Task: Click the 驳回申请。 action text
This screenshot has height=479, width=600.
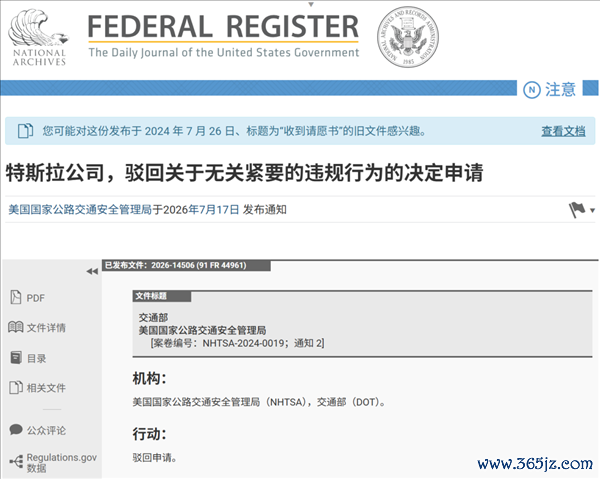Action: [x=155, y=458]
